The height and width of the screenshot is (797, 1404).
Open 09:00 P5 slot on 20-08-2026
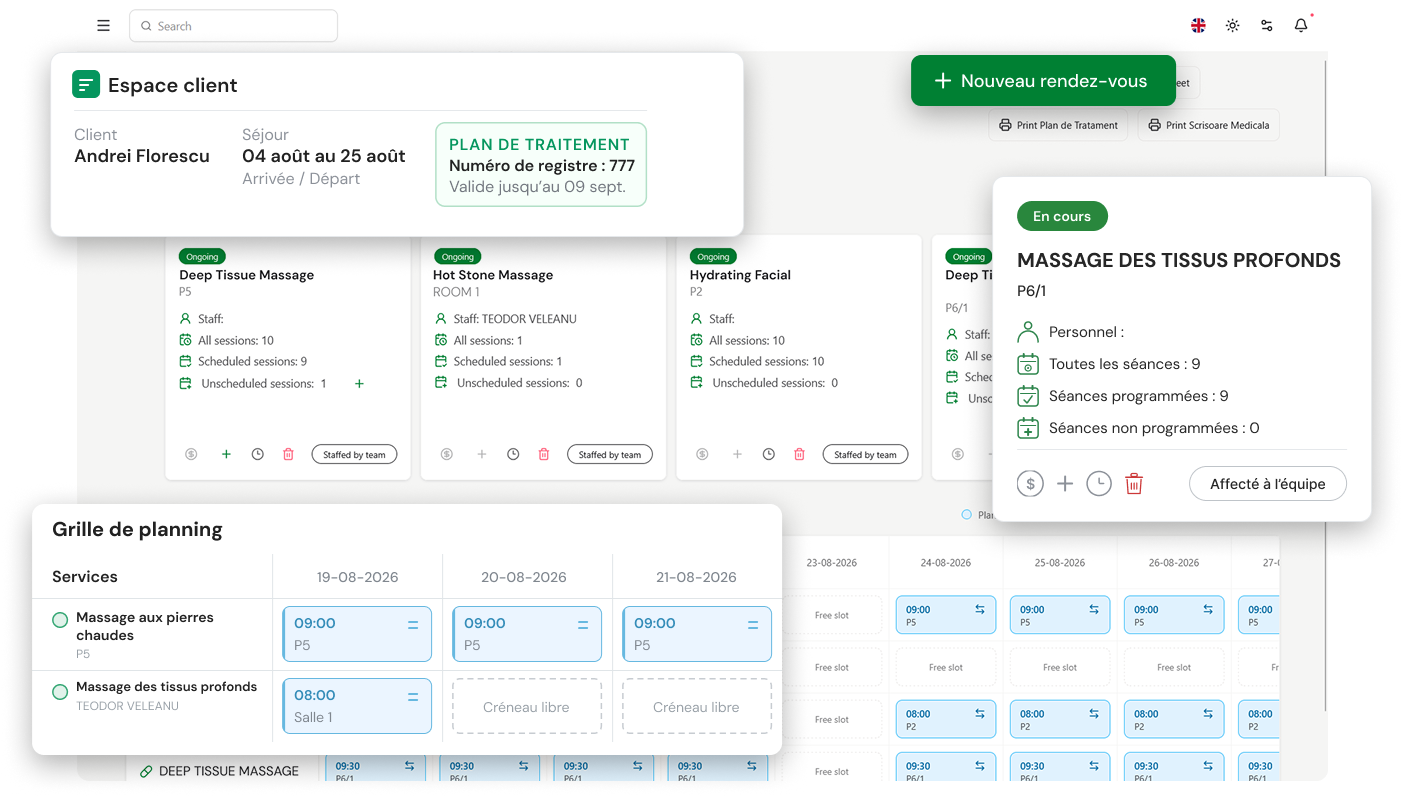pos(527,634)
